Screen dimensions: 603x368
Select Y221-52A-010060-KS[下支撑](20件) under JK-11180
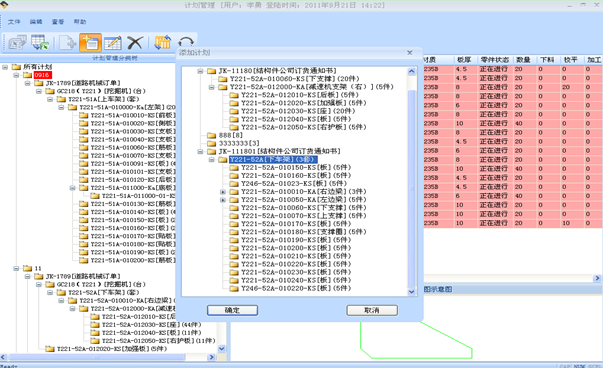(x=295, y=79)
